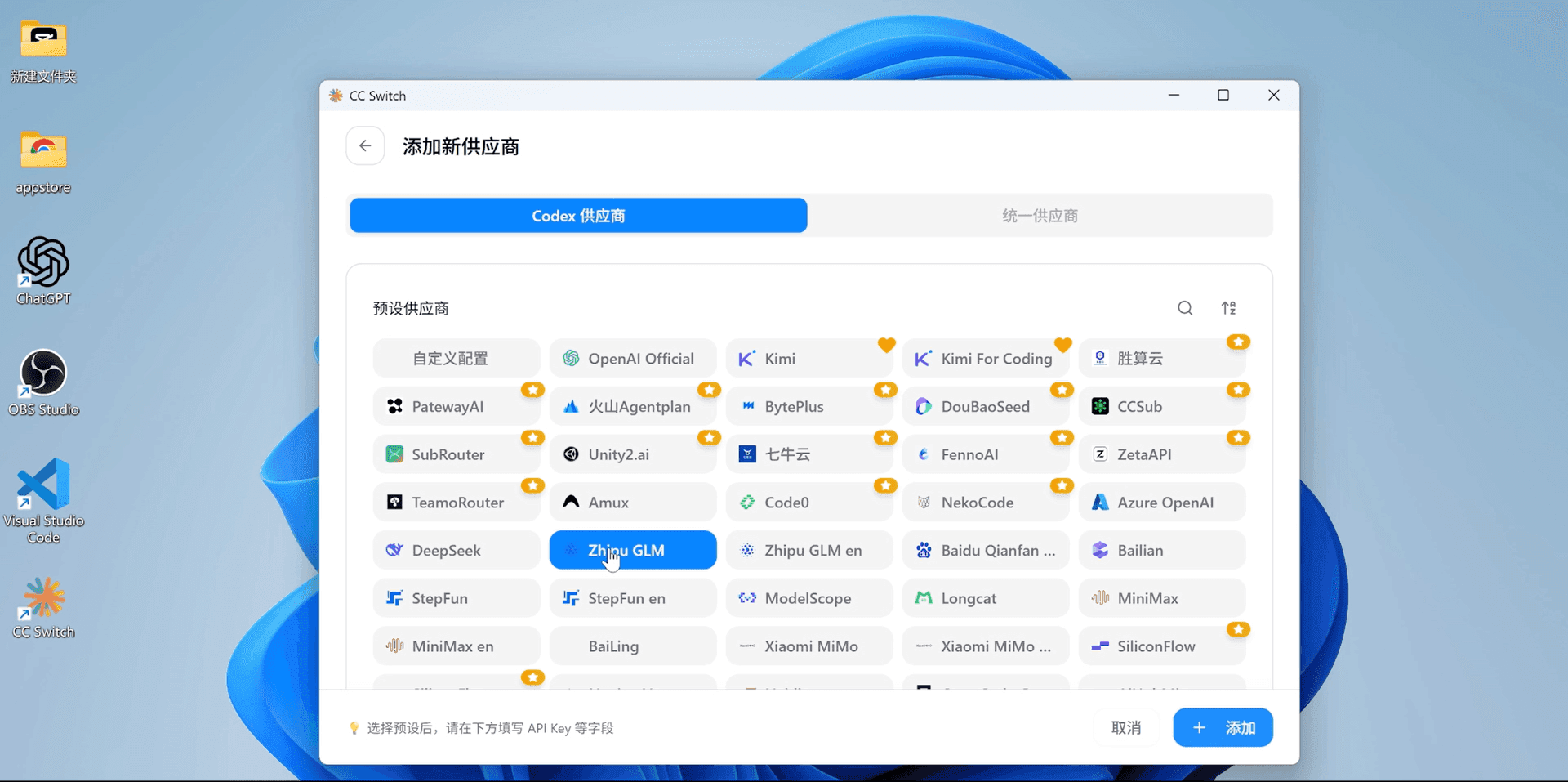1568x782 pixels.
Task: Select the Unity2.ai supplier
Action: coord(633,454)
